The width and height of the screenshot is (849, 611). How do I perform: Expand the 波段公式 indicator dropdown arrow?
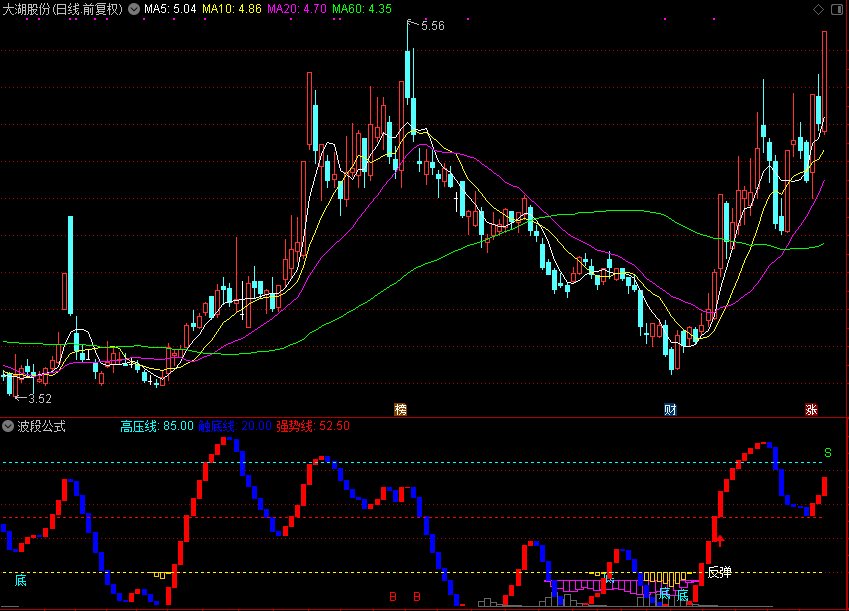pyautogui.click(x=8, y=426)
